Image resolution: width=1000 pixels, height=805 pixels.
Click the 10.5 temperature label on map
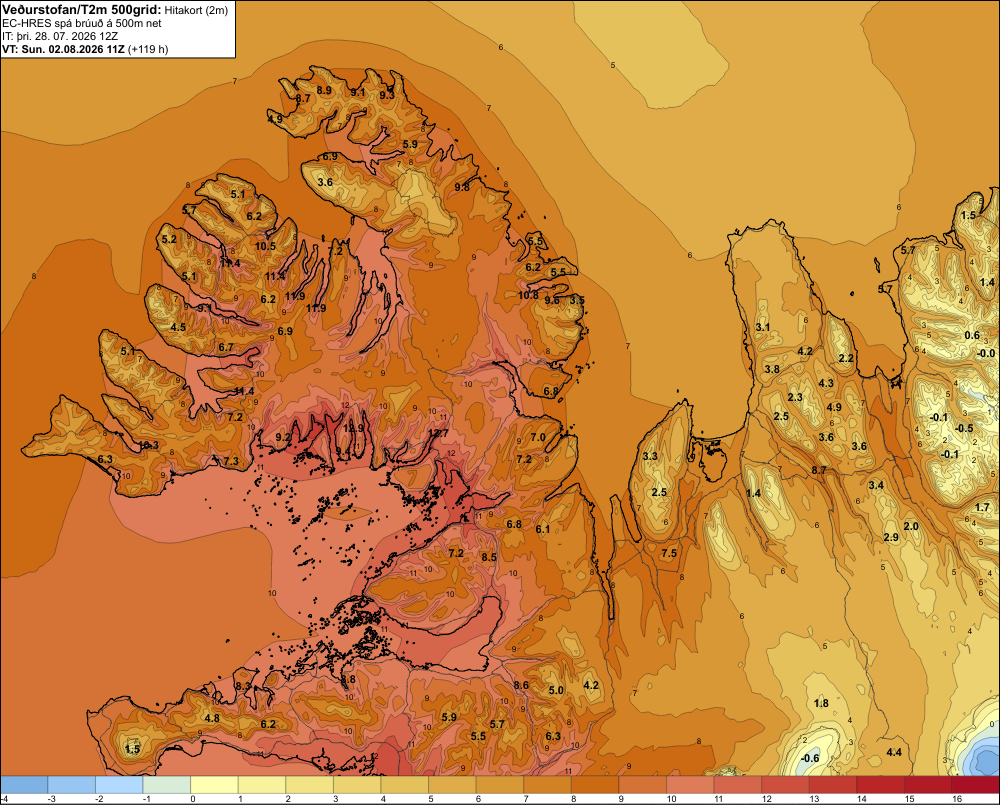tap(265, 246)
